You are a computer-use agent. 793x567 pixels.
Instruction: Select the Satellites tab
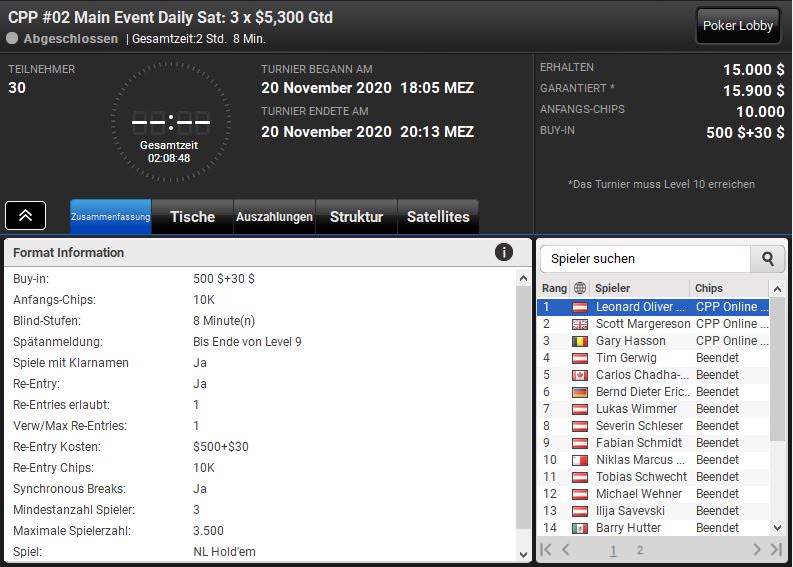coord(438,216)
